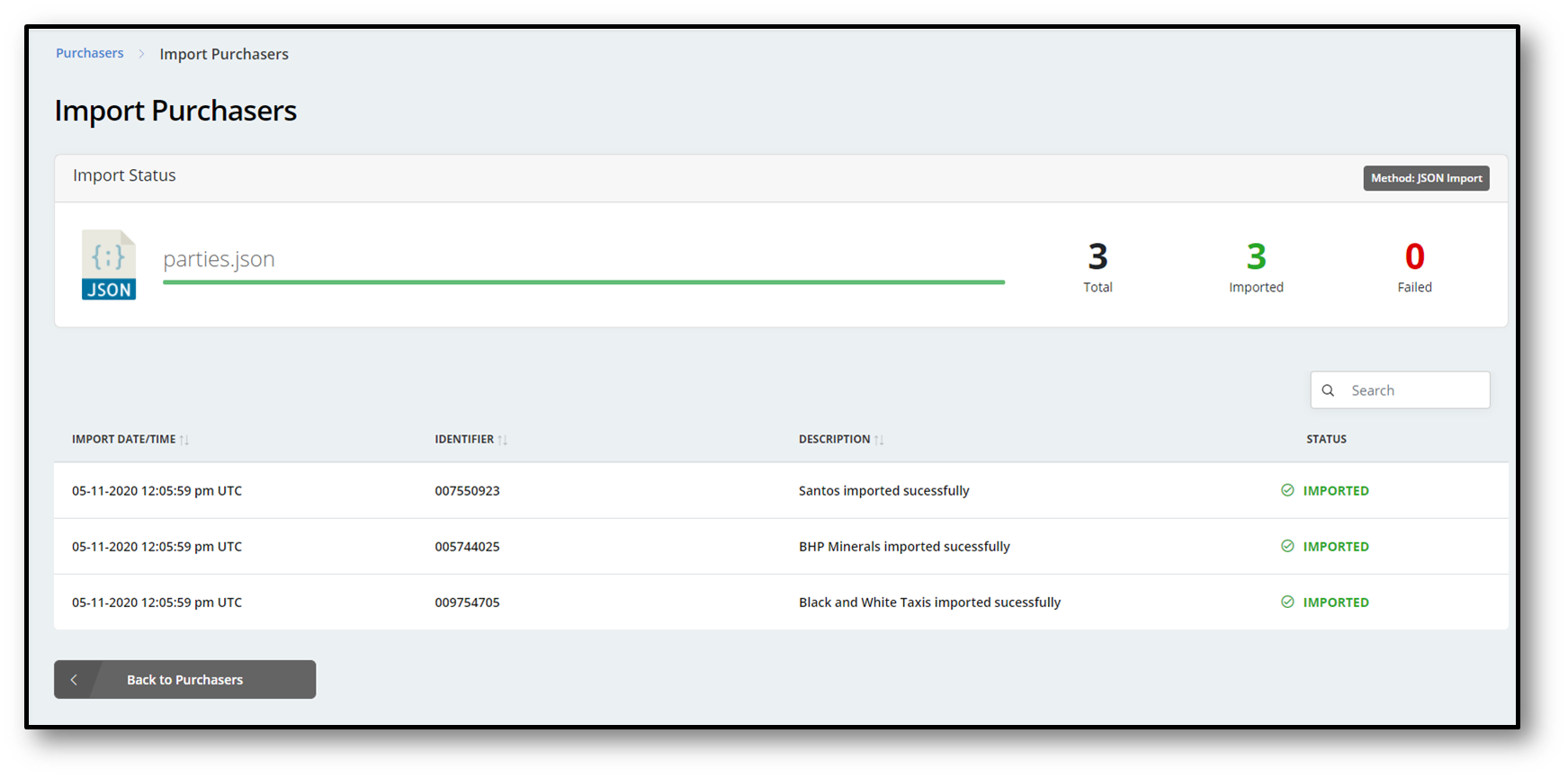Click the Identifier header label

click(464, 439)
